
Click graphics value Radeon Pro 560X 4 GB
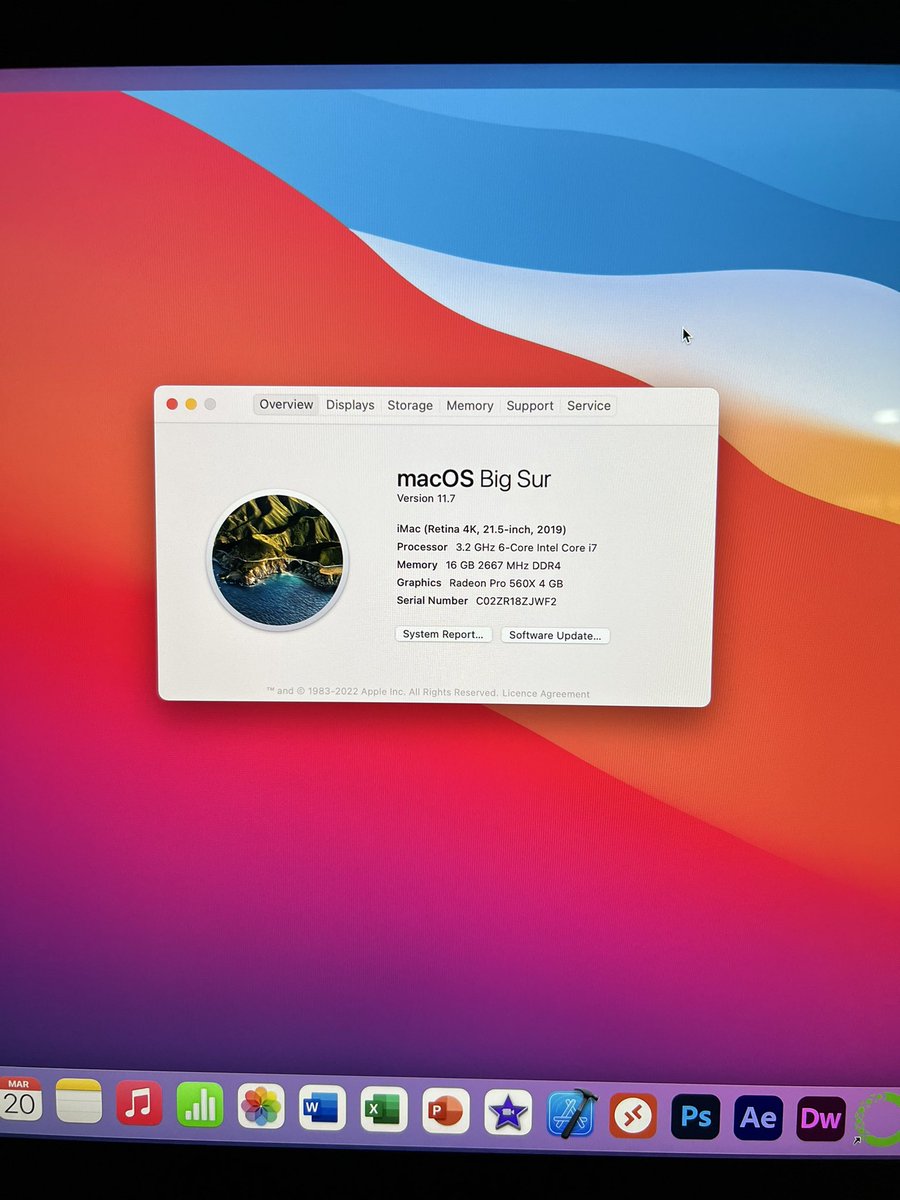pos(506,583)
